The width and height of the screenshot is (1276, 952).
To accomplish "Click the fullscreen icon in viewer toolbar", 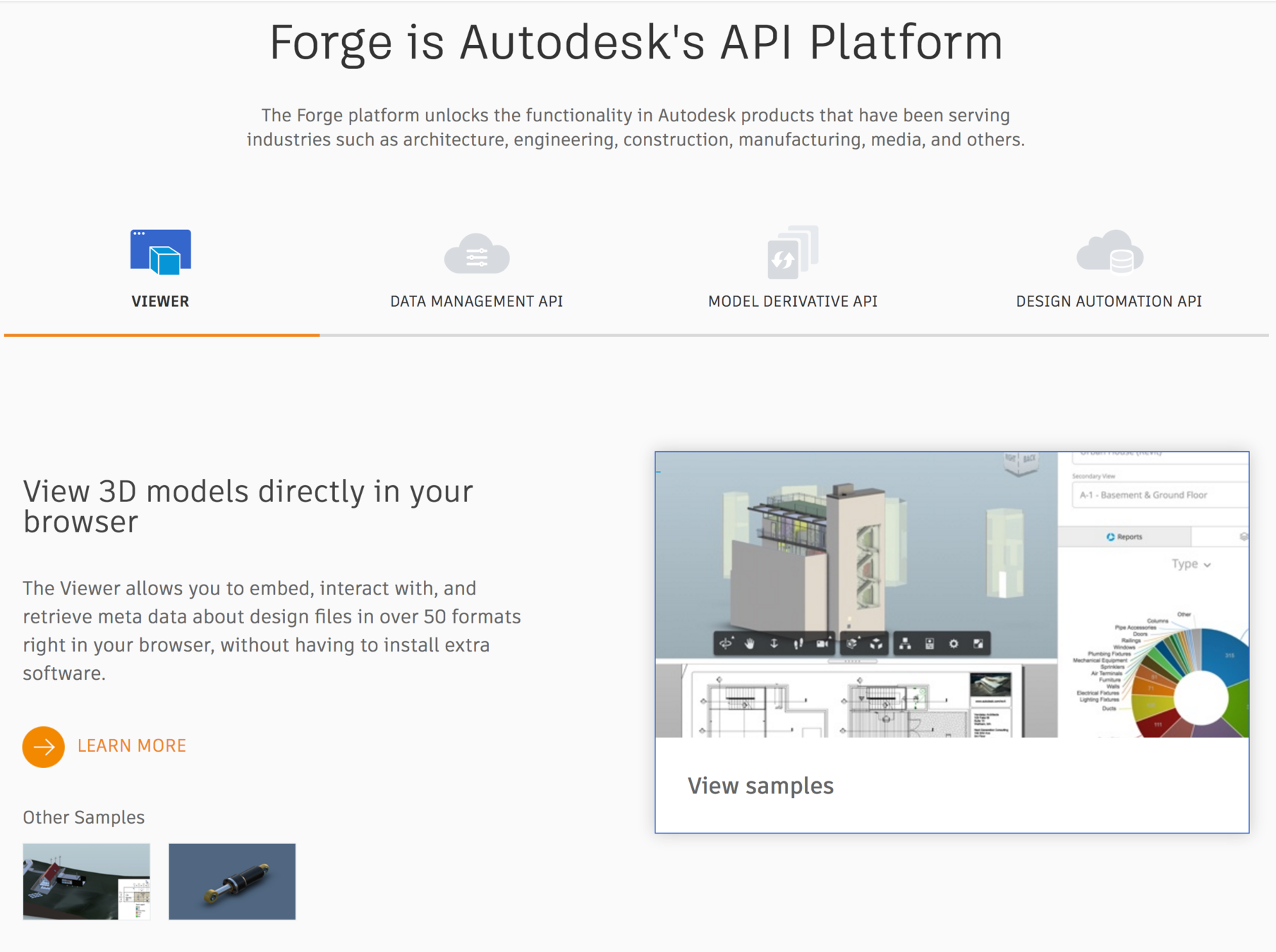I will 978,643.
